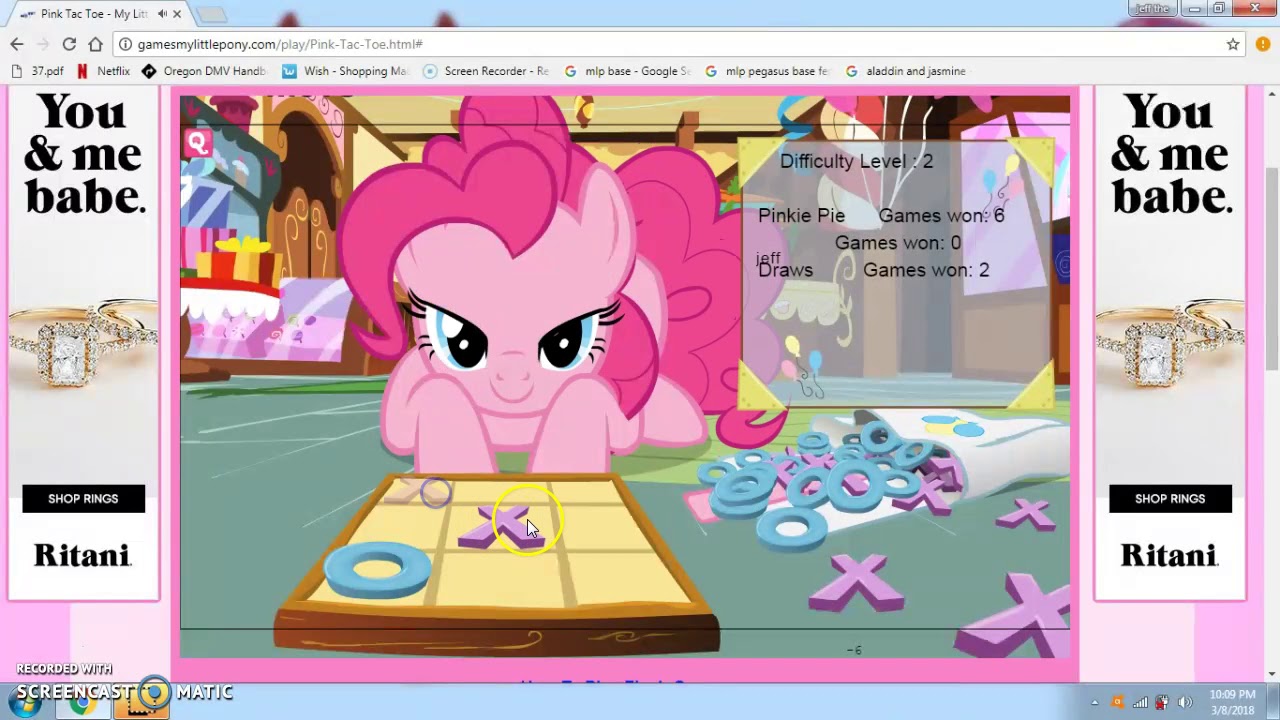Open the jeff user profile button

pyautogui.click(x=1152, y=9)
